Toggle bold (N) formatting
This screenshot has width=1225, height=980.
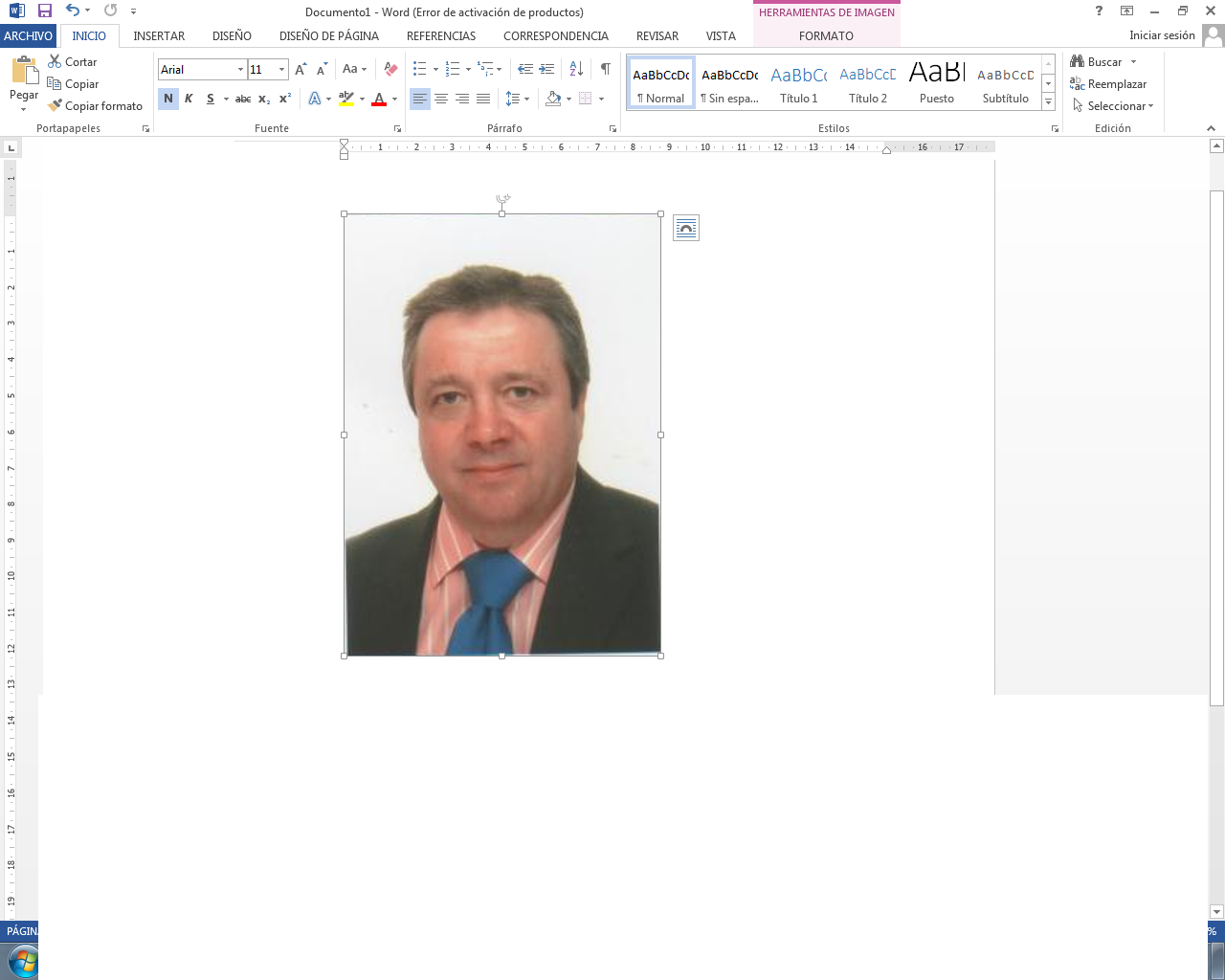[x=168, y=99]
